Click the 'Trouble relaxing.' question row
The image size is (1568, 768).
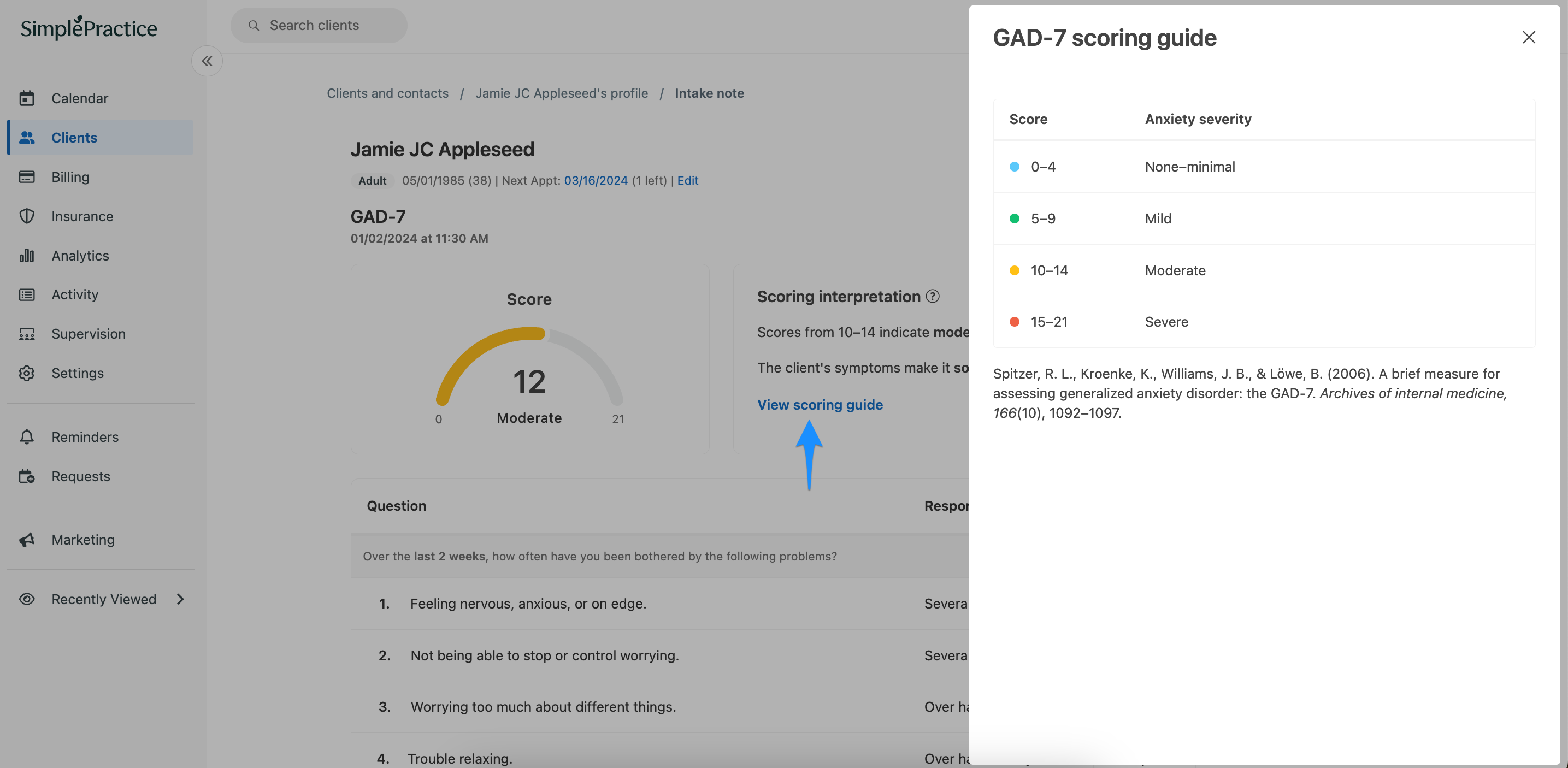pos(660,751)
